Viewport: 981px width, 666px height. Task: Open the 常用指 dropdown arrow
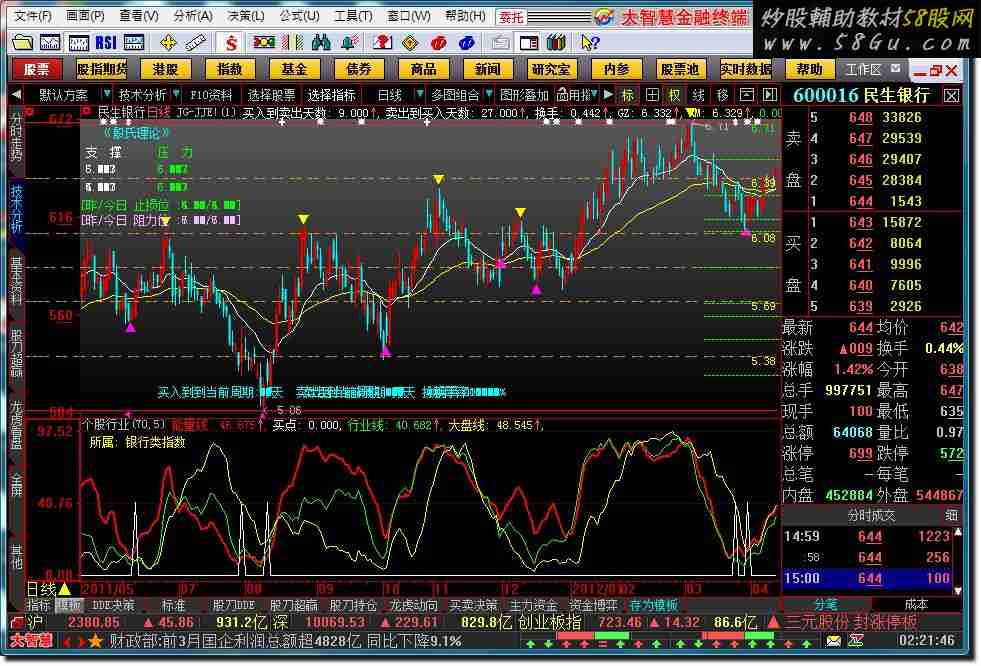(x=596, y=94)
